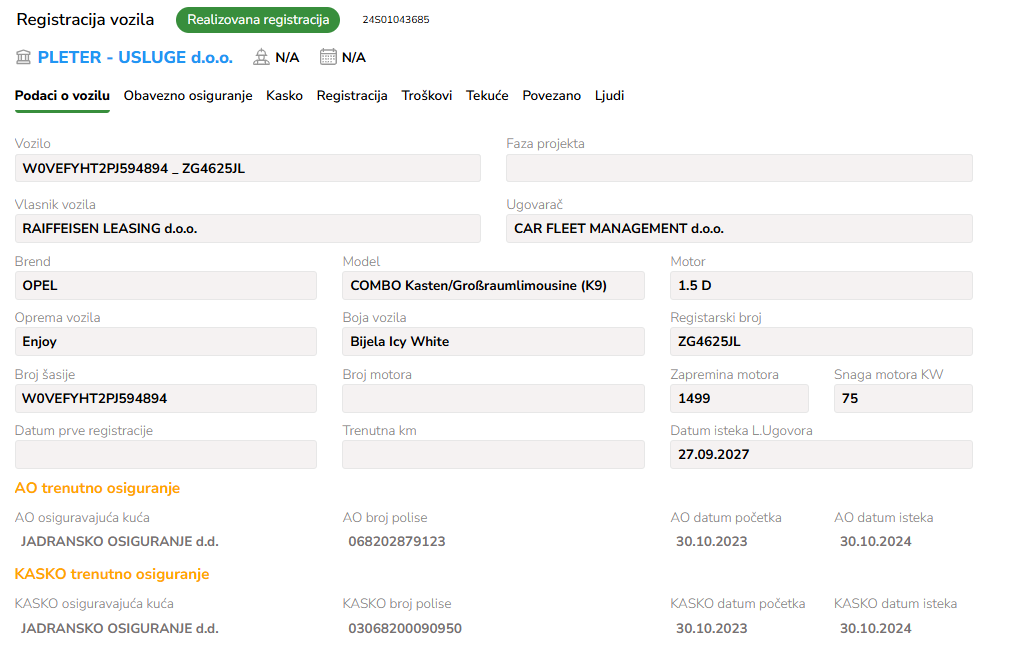Click the Oprema vozila field showing Enjoy
This screenshot has width=1014, height=653.
coord(166,341)
